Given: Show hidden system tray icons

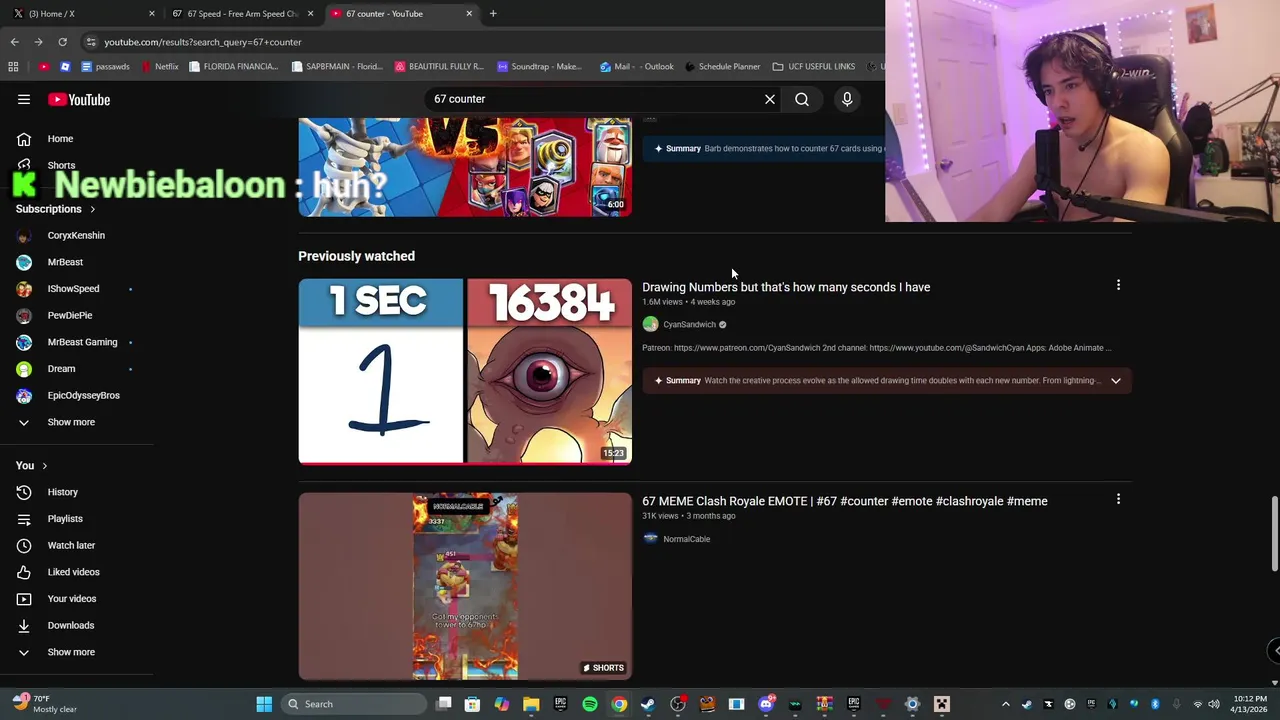Looking at the screenshot, I should [1006, 704].
